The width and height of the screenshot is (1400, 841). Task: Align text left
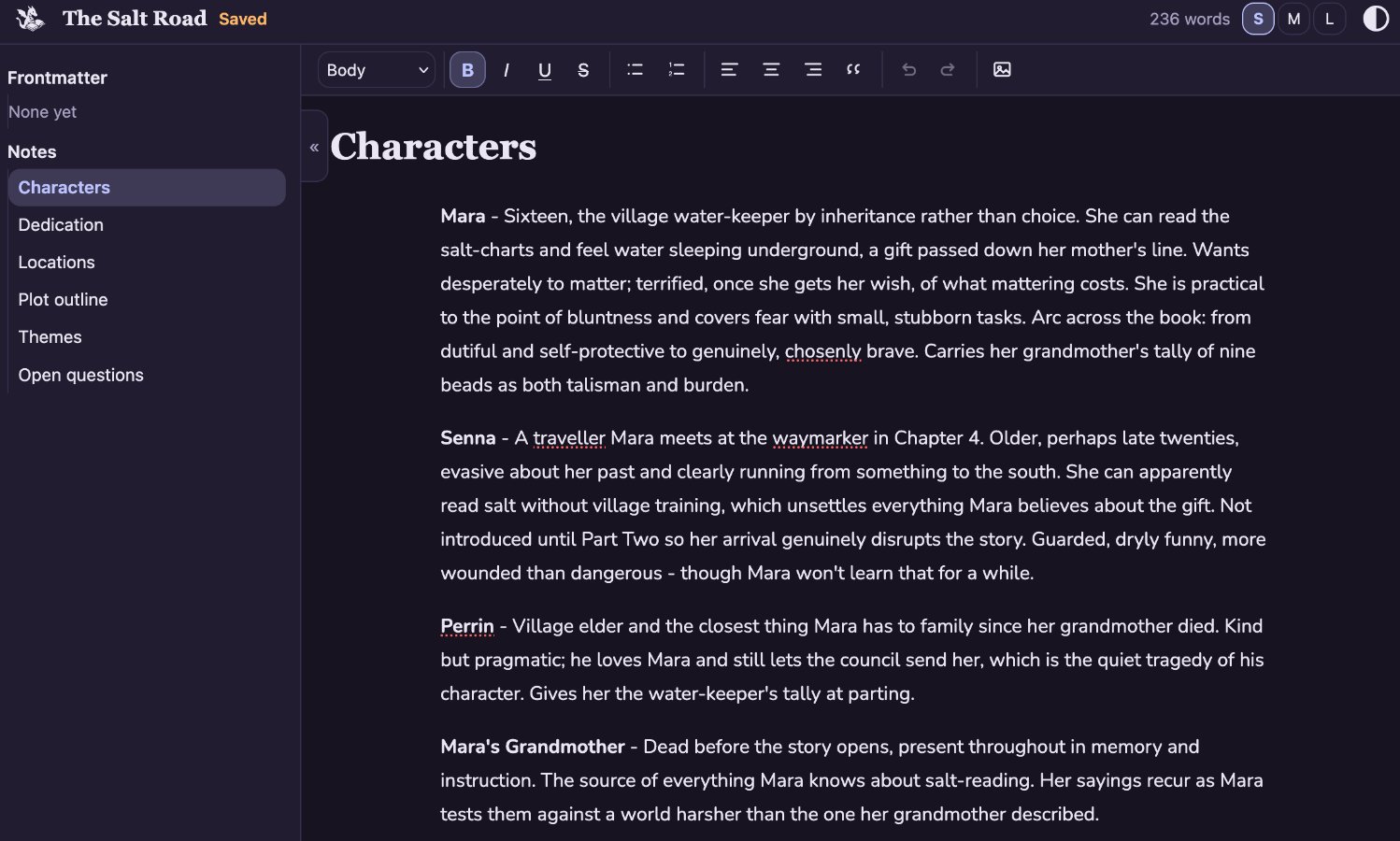pyautogui.click(x=729, y=70)
